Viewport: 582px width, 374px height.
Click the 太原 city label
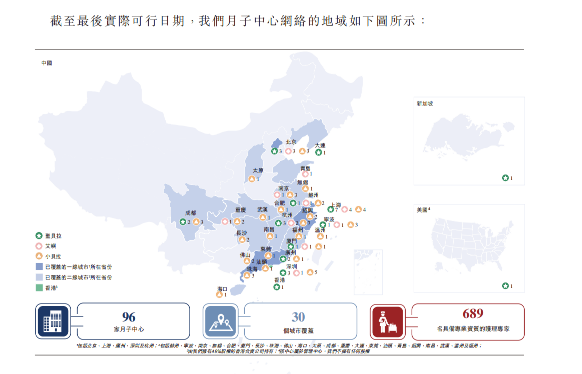pyautogui.click(x=258, y=170)
